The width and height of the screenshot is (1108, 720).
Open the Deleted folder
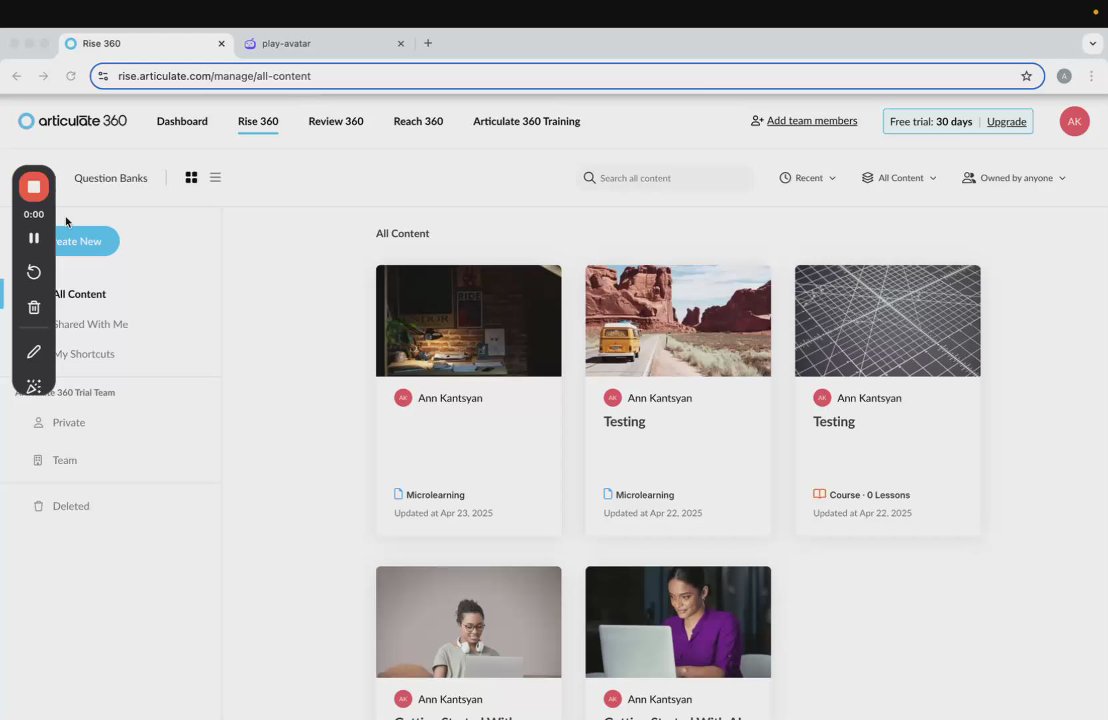coord(71,506)
